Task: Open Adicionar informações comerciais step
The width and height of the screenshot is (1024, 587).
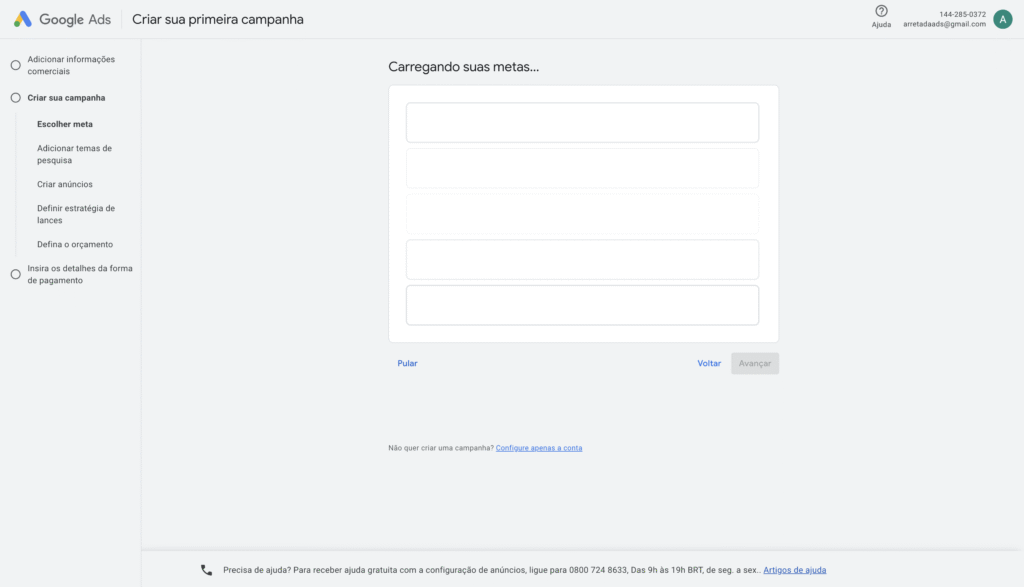Action: [x=71, y=65]
